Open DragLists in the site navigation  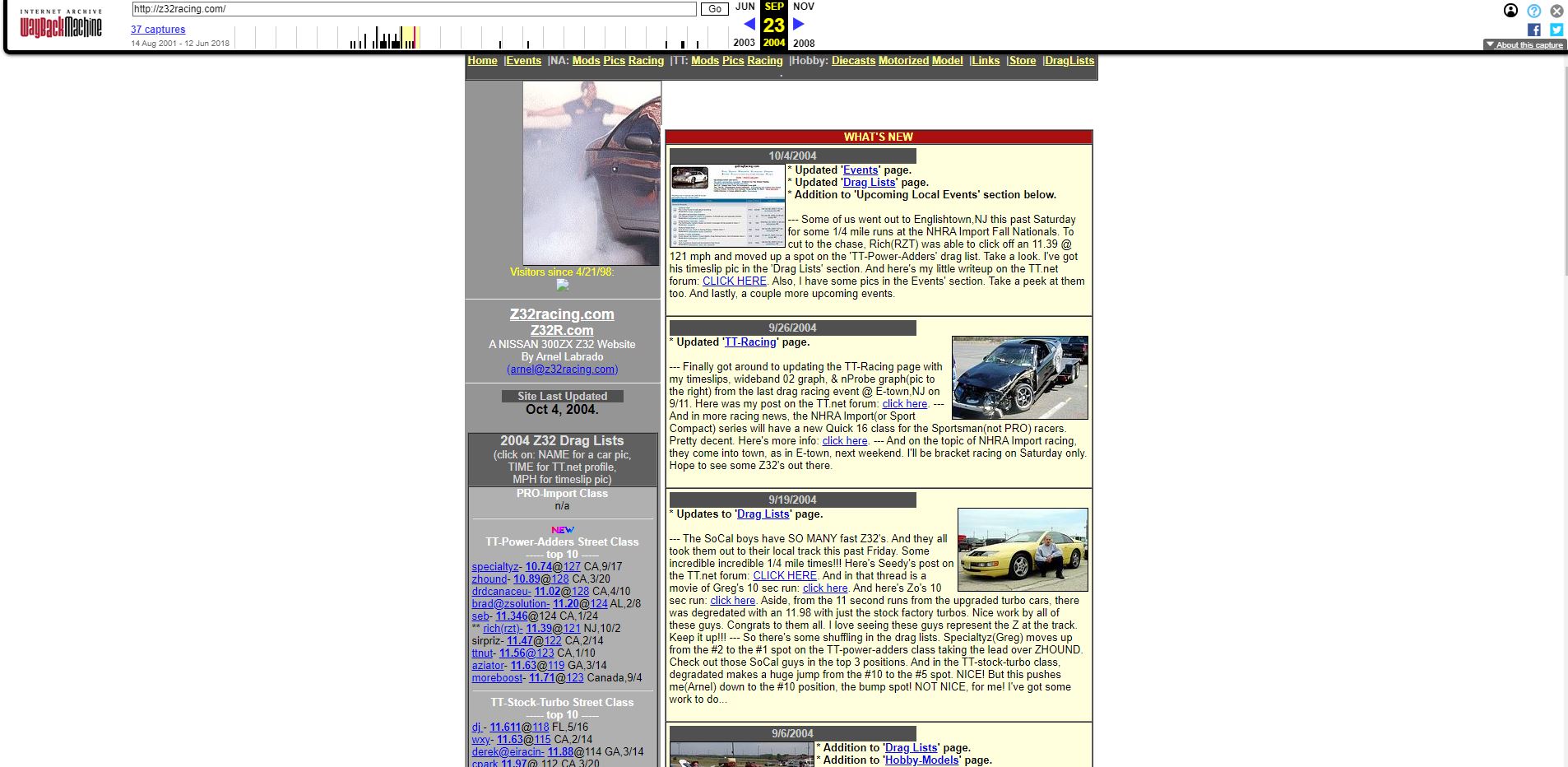[x=1069, y=61]
